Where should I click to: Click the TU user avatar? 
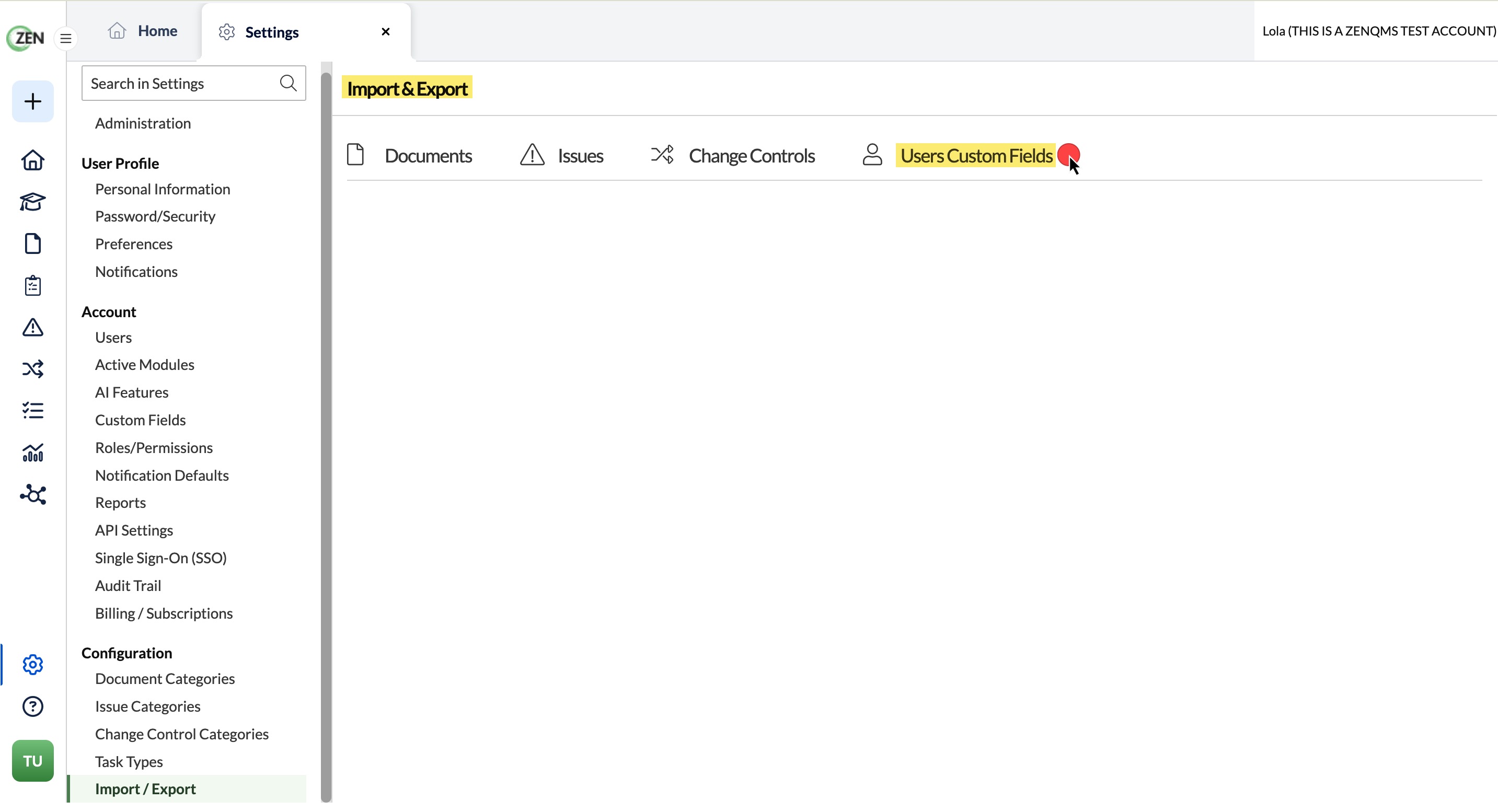coord(32,761)
